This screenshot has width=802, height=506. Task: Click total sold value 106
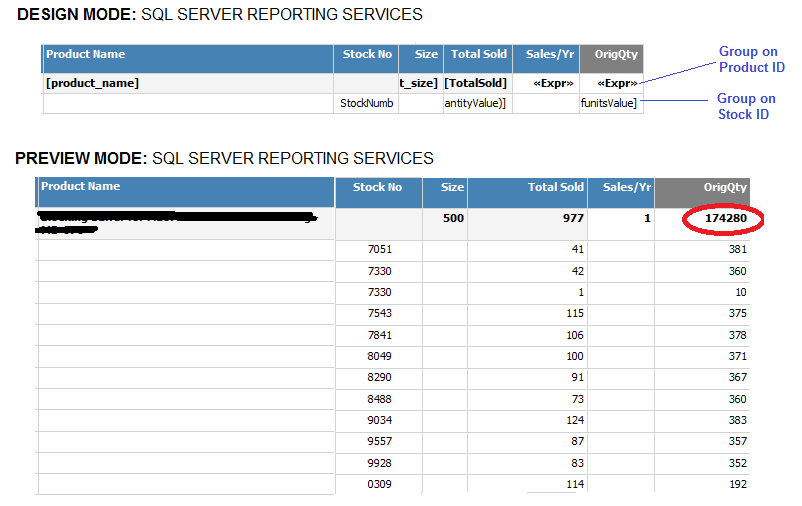(575, 335)
